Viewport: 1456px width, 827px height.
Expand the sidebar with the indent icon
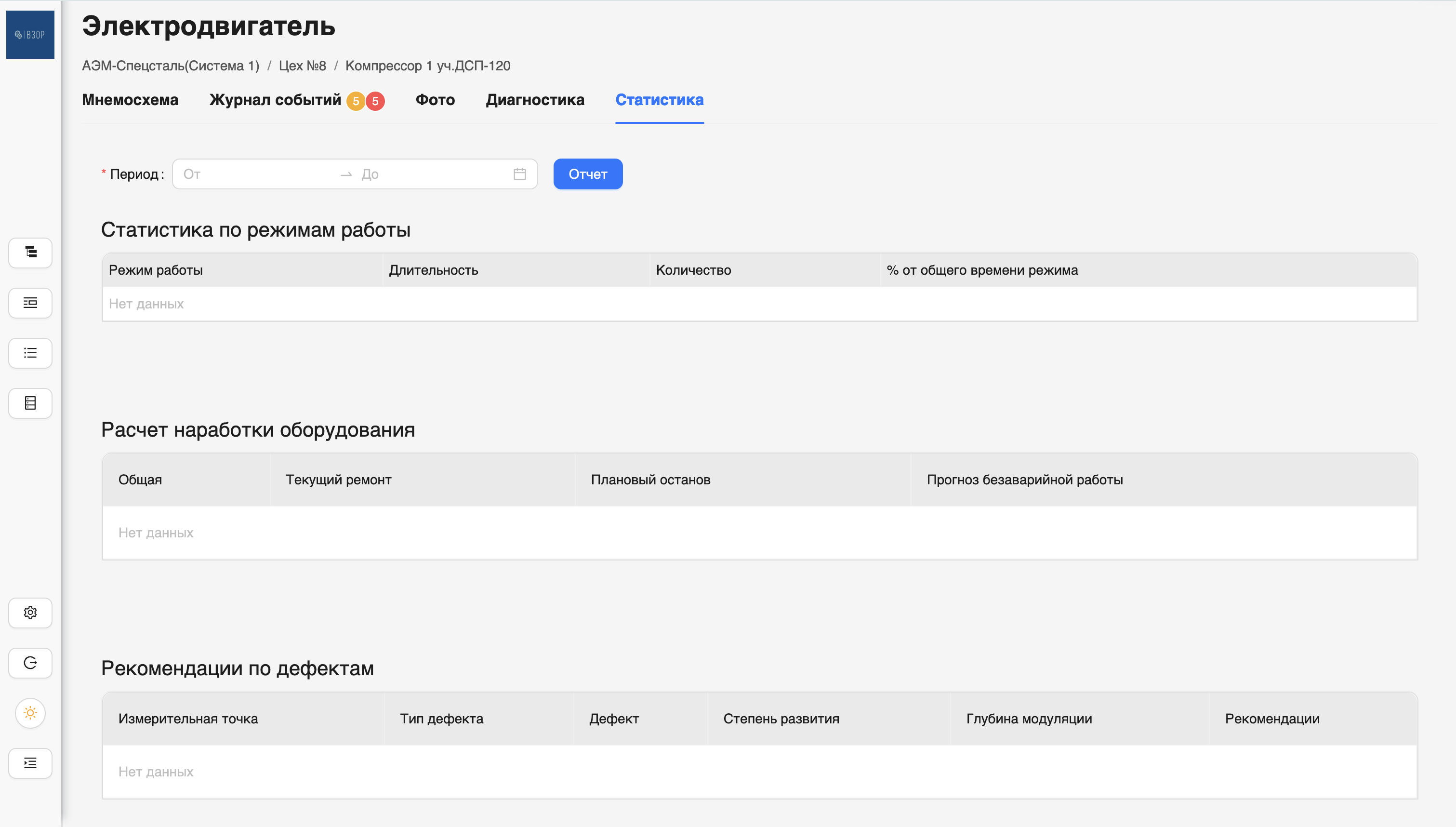30,763
